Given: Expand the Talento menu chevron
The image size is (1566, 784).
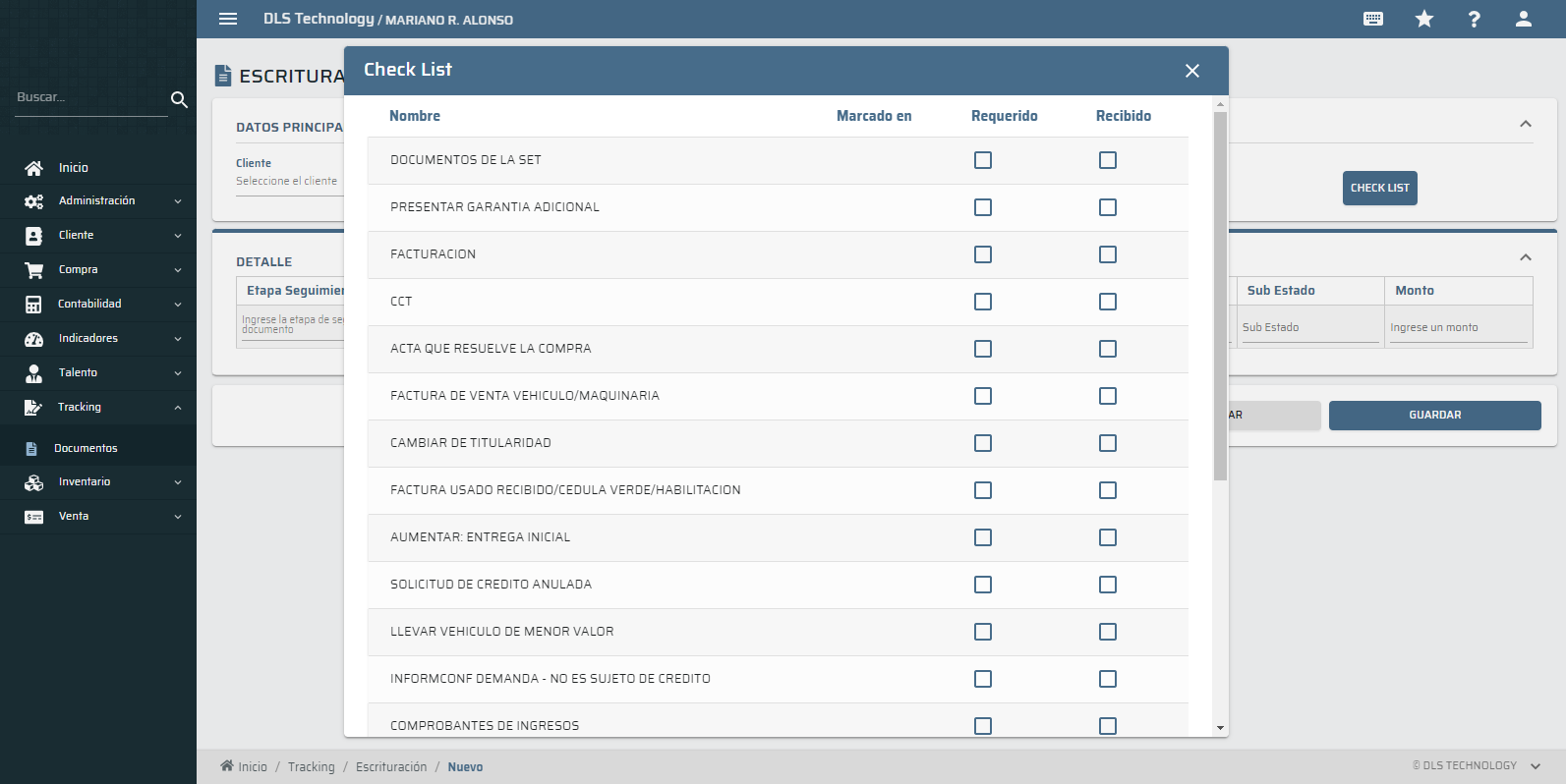Looking at the screenshot, I should tap(178, 373).
